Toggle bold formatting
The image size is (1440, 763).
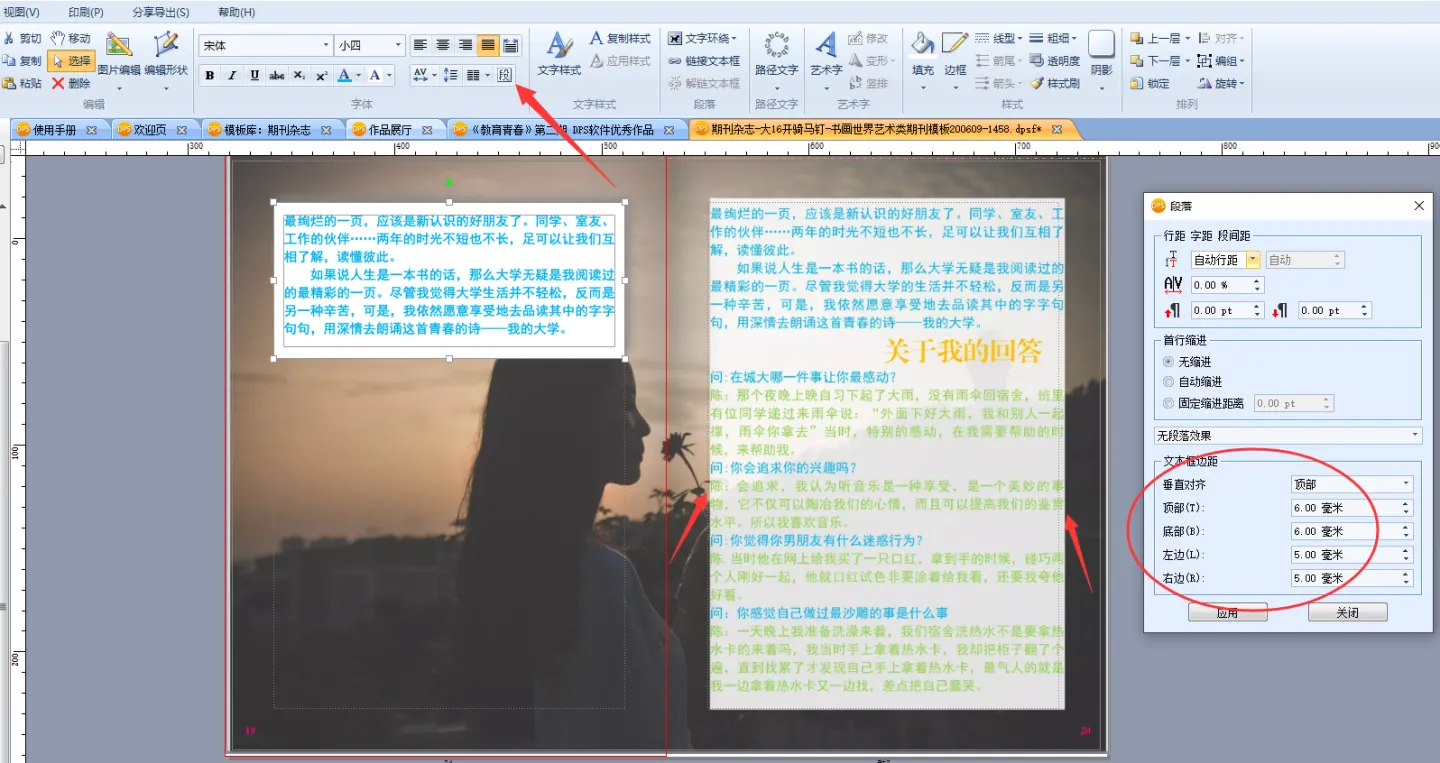[x=210, y=75]
